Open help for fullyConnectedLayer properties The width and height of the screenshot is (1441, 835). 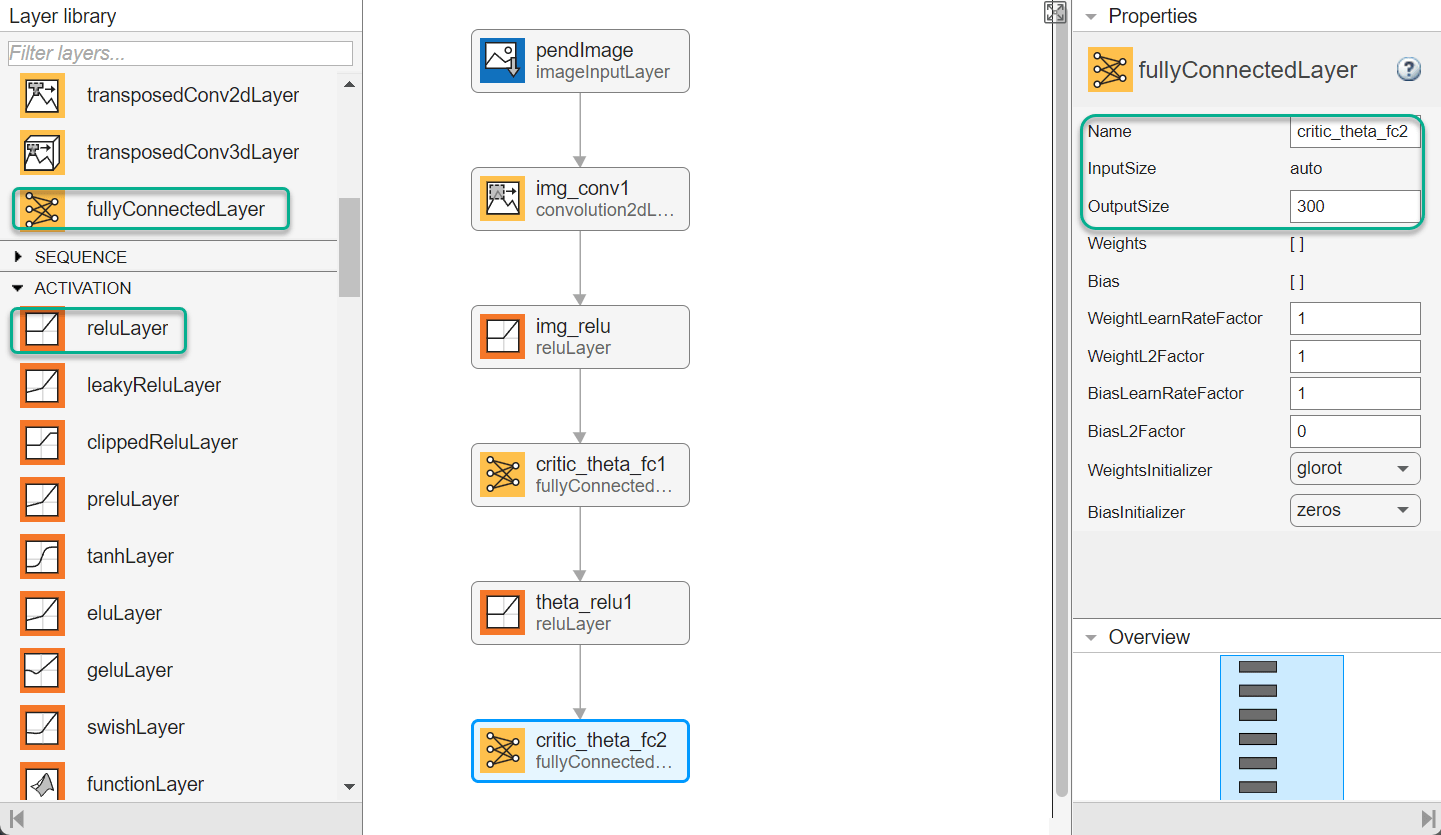point(1408,69)
